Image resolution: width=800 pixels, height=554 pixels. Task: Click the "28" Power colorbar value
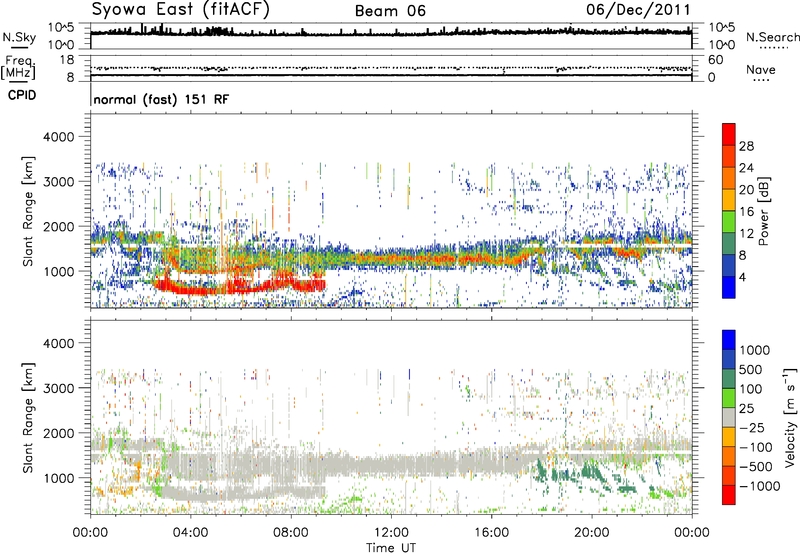pos(746,146)
